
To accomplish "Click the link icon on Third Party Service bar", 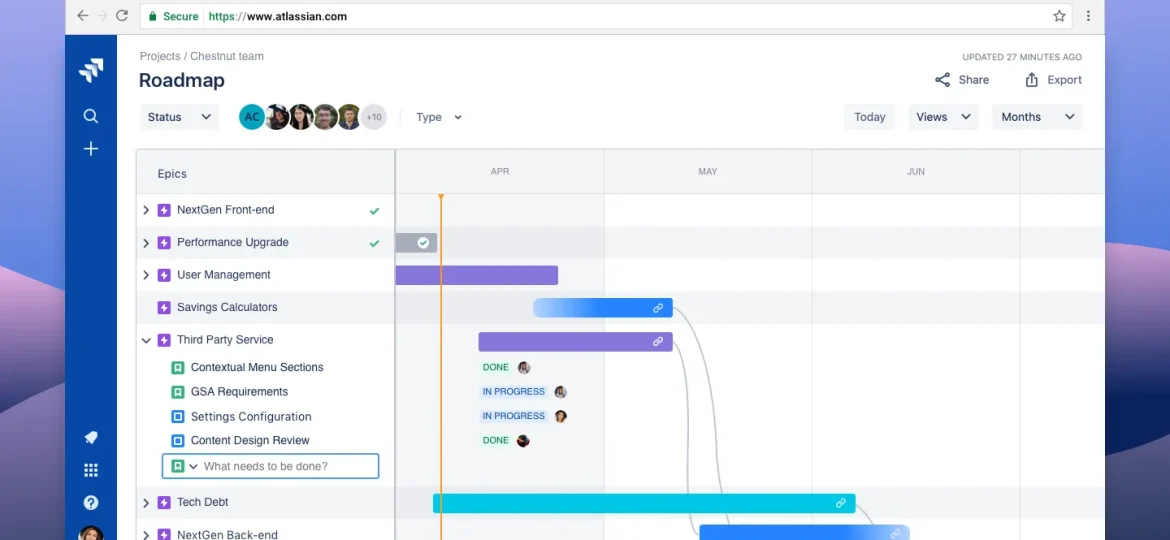I will [657, 342].
